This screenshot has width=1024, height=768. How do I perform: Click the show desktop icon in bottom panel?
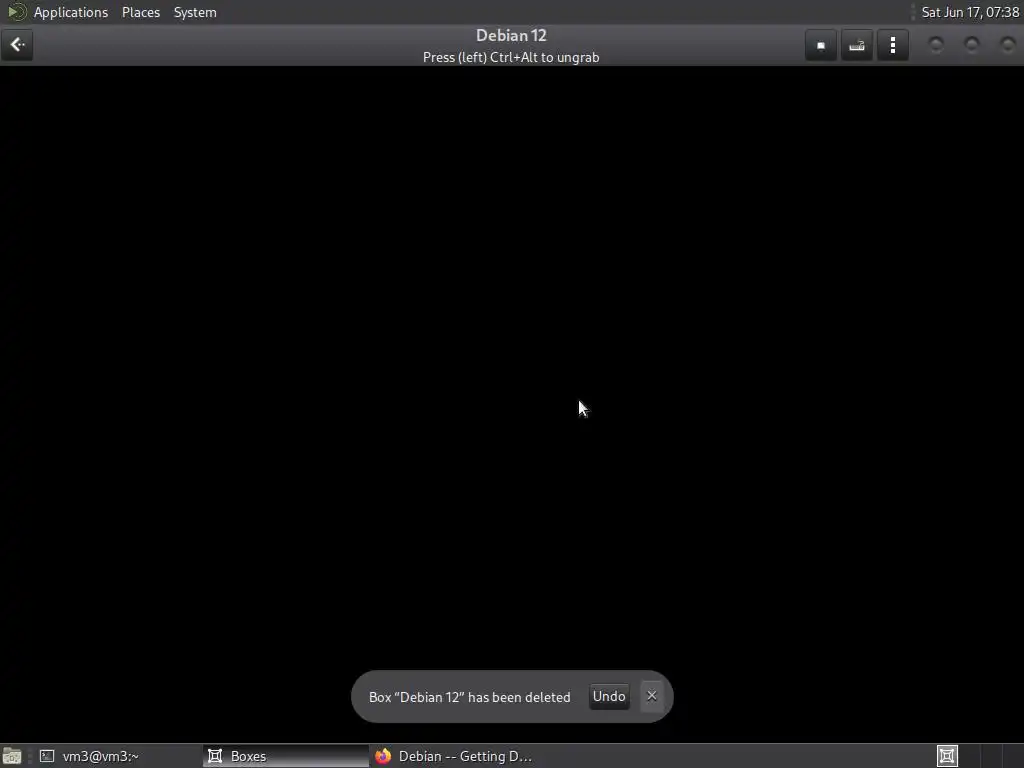click(12, 756)
